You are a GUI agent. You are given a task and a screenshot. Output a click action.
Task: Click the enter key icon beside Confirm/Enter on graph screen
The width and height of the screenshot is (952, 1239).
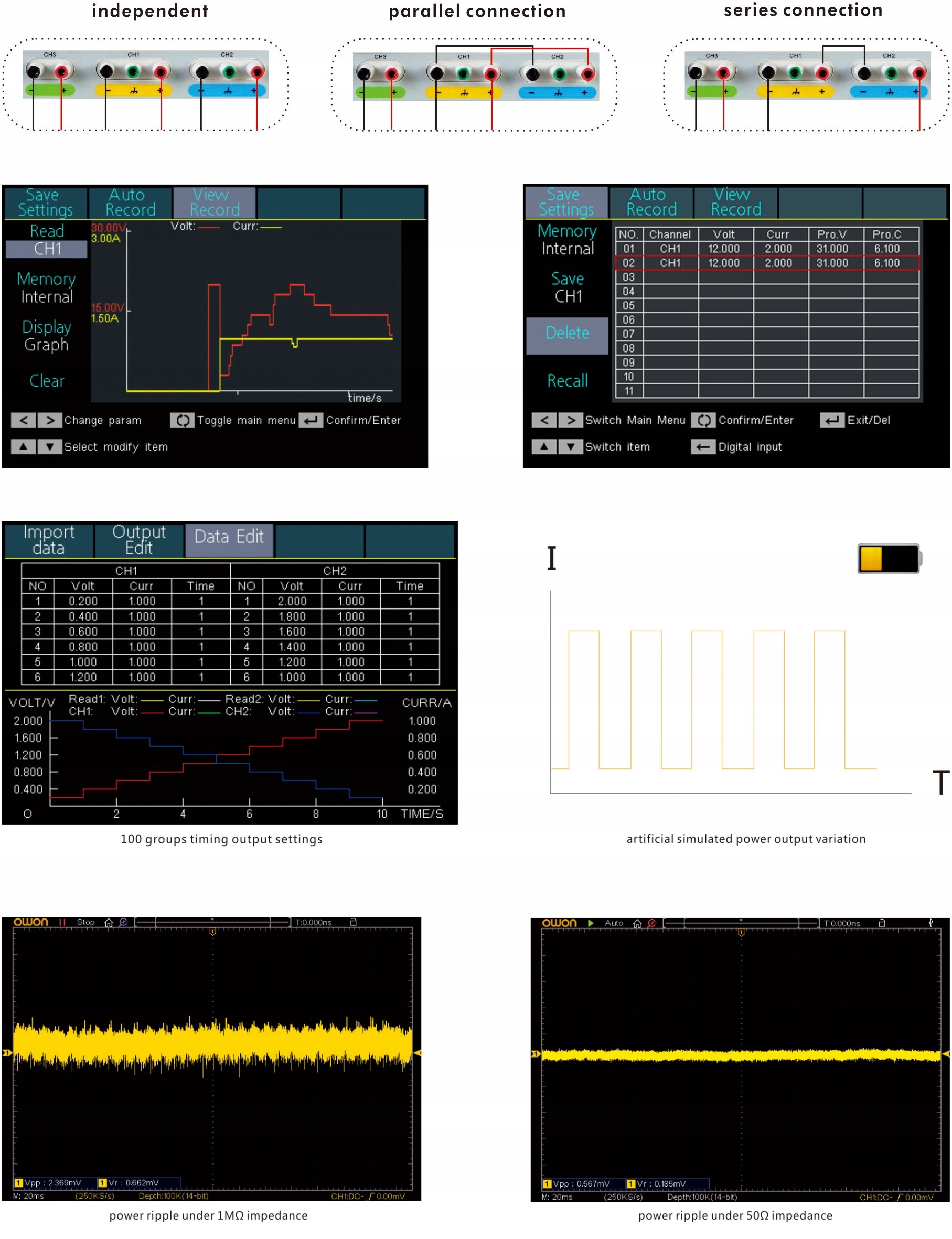coord(311,420)
